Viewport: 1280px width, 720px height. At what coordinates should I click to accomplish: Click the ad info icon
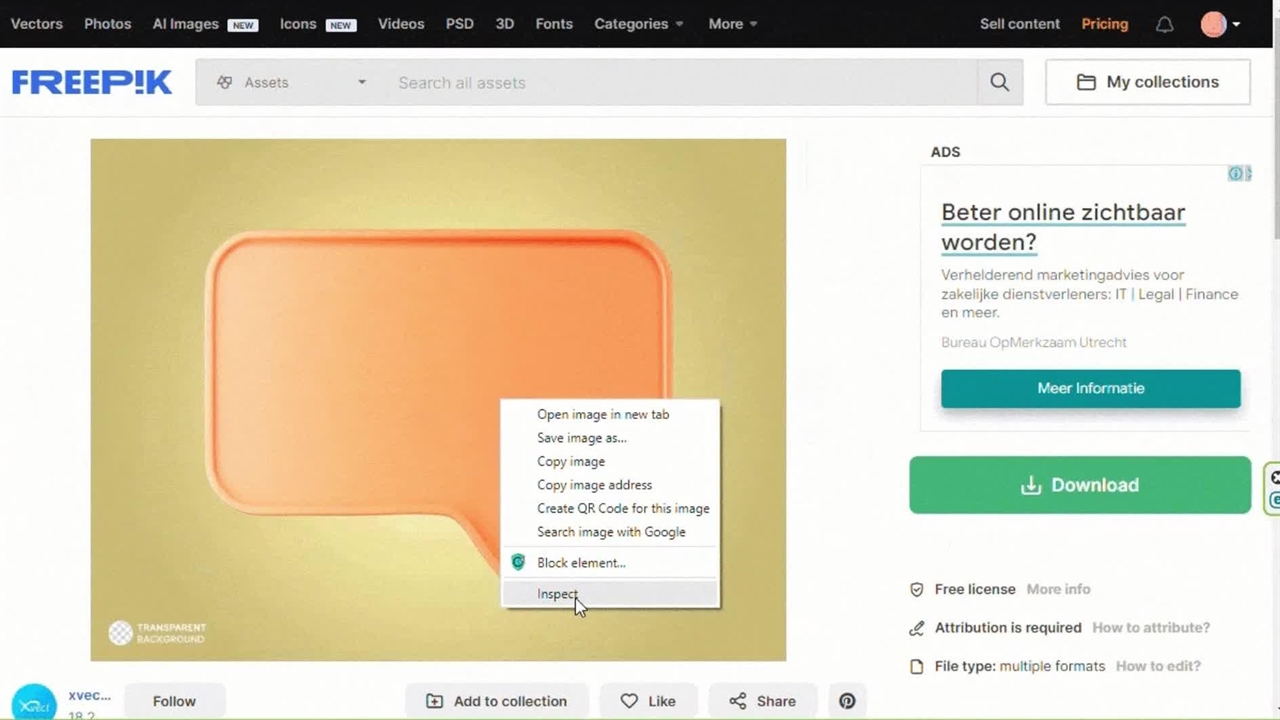point(1236,174)
